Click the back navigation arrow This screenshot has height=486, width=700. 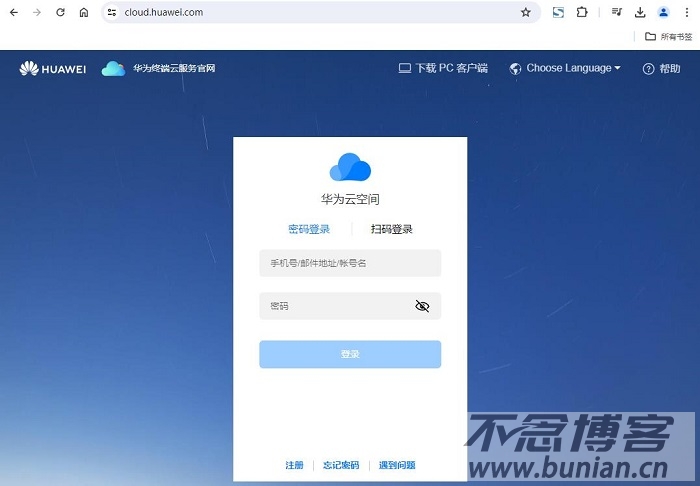[13, 12]
